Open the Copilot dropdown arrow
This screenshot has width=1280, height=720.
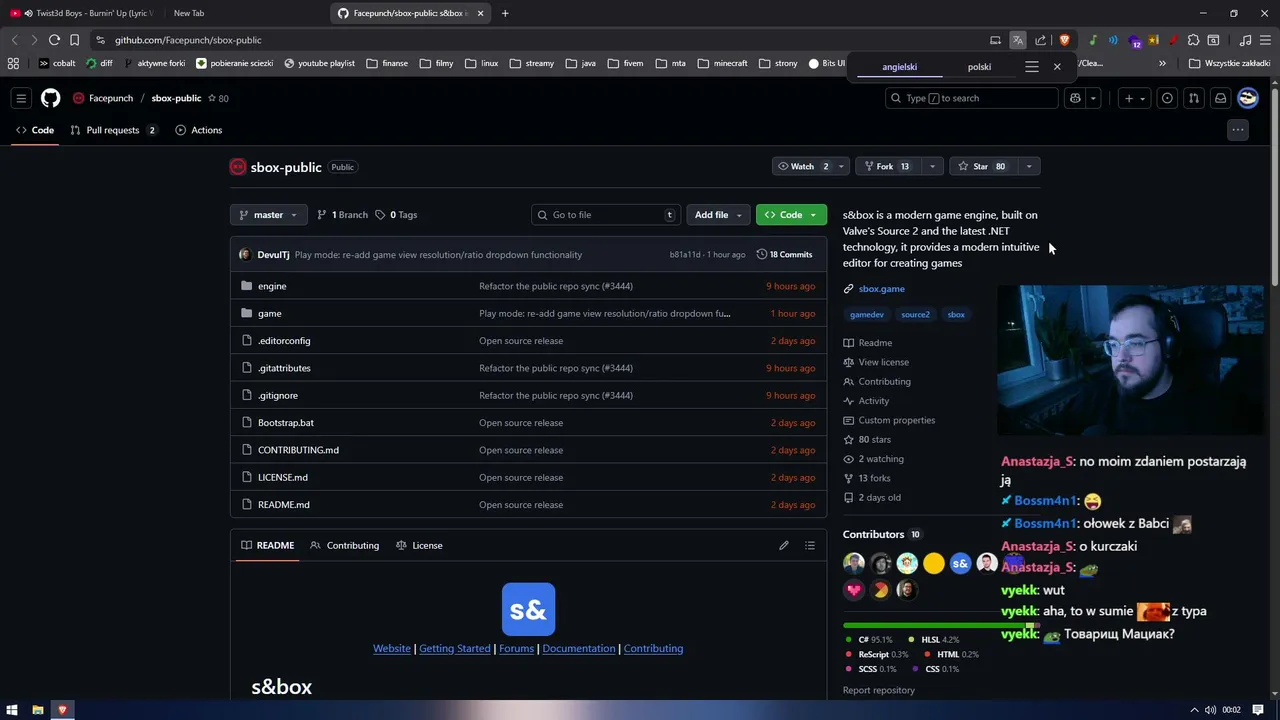tap(1093, 98)
